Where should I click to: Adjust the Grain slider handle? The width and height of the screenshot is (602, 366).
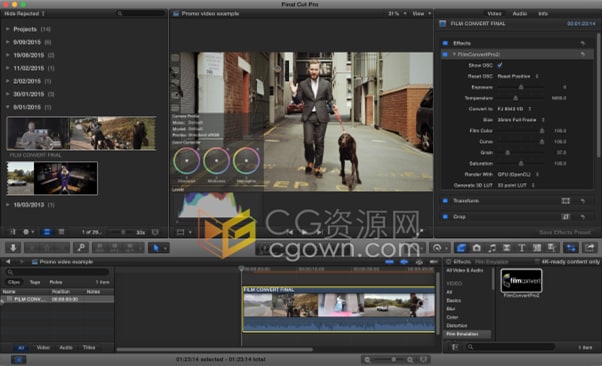tap(508, 152)
